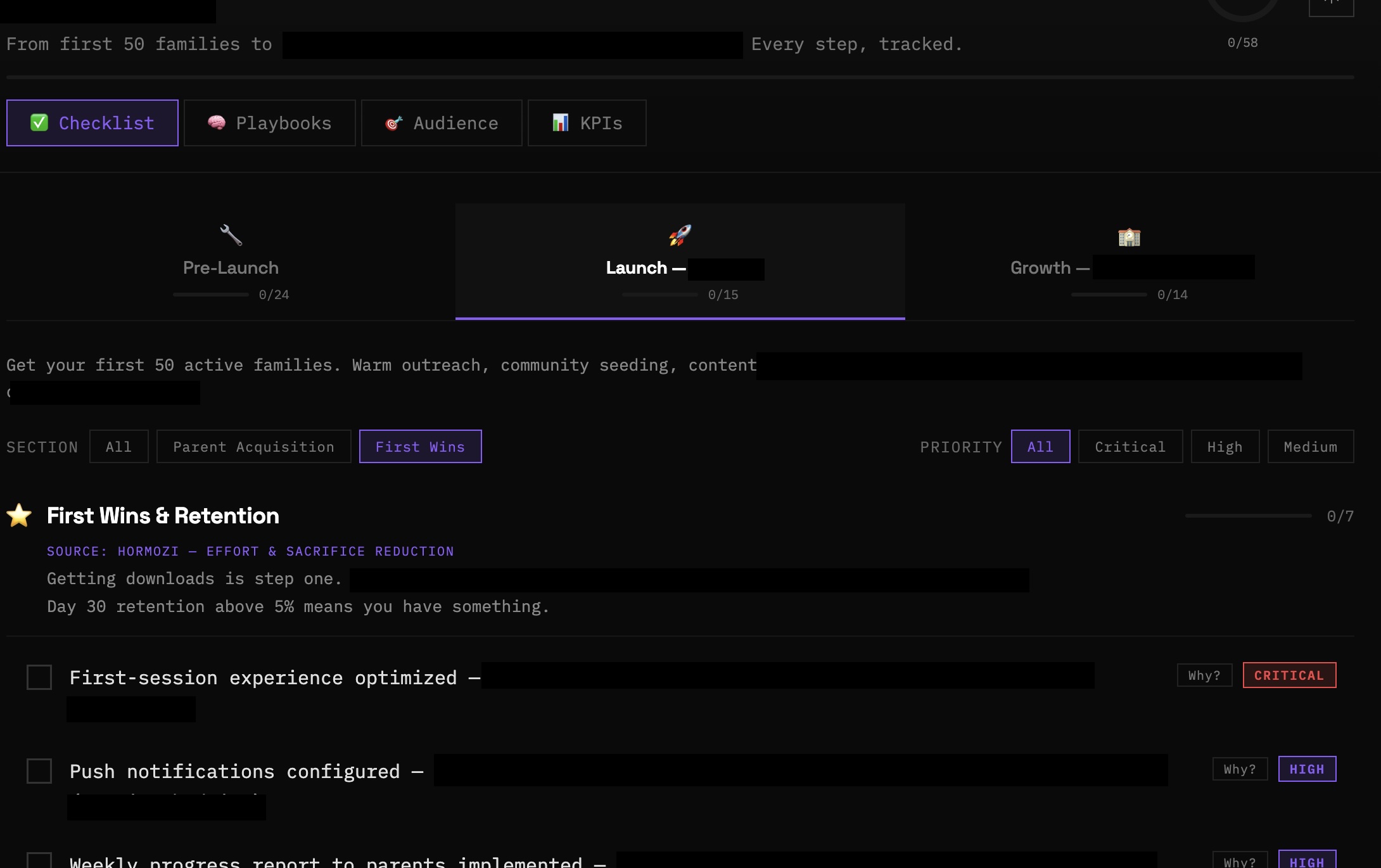Screen dimensions: 1381x868
Task: Click the wrench icon above Pre-Launch
Action: [231, 235]
